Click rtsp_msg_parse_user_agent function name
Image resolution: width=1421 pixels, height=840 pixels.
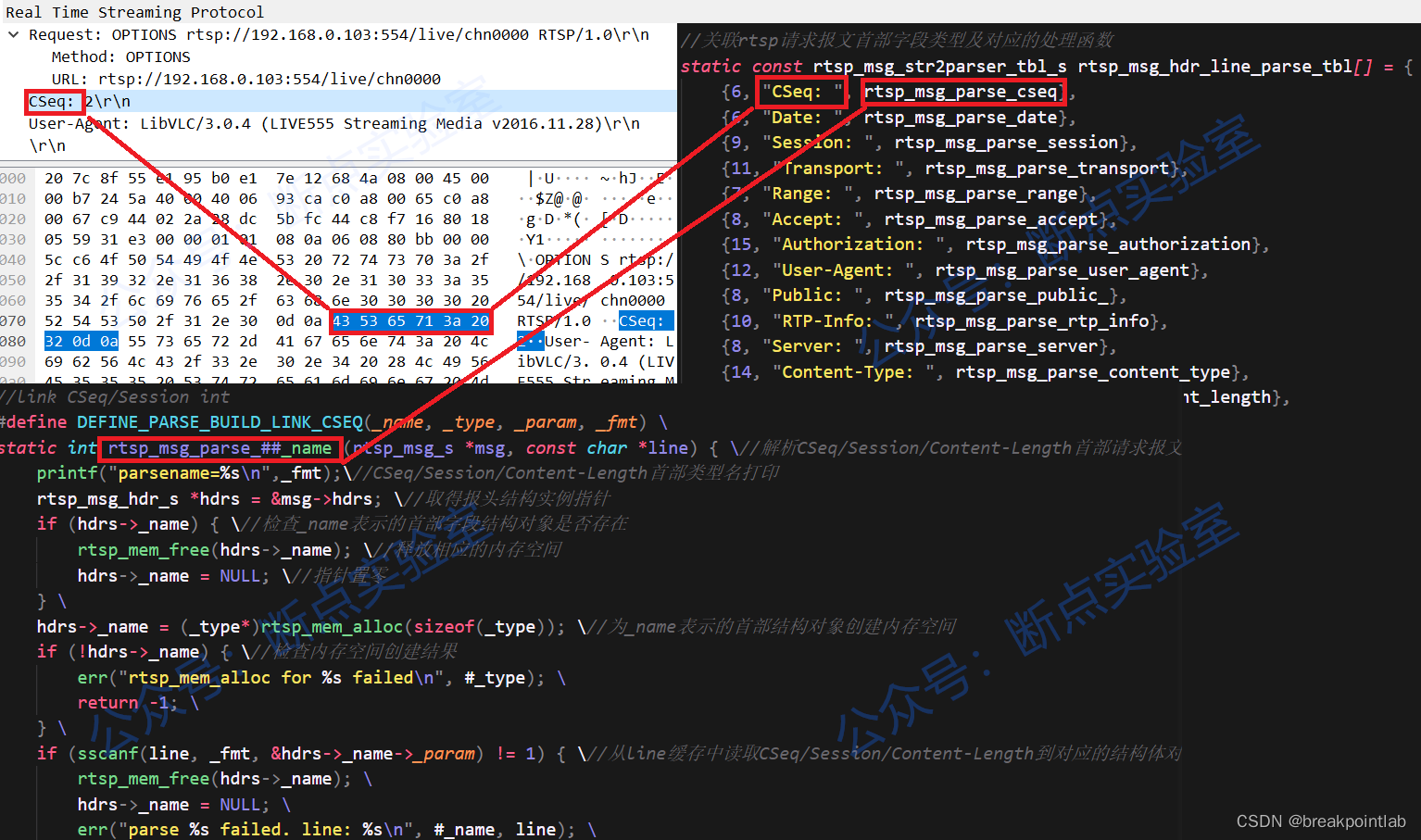1063,270
